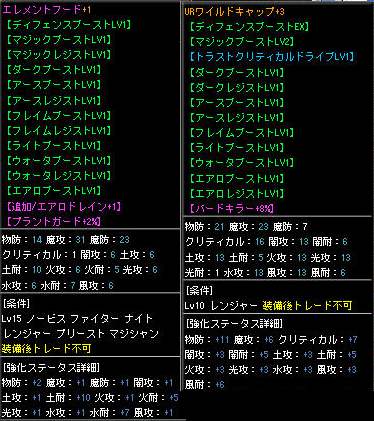The width and height of the screenshot is (374, 421).
Task: Click [強化ステータス詳細] header in エレメントフード panel
Action: [x=51, y=368]
